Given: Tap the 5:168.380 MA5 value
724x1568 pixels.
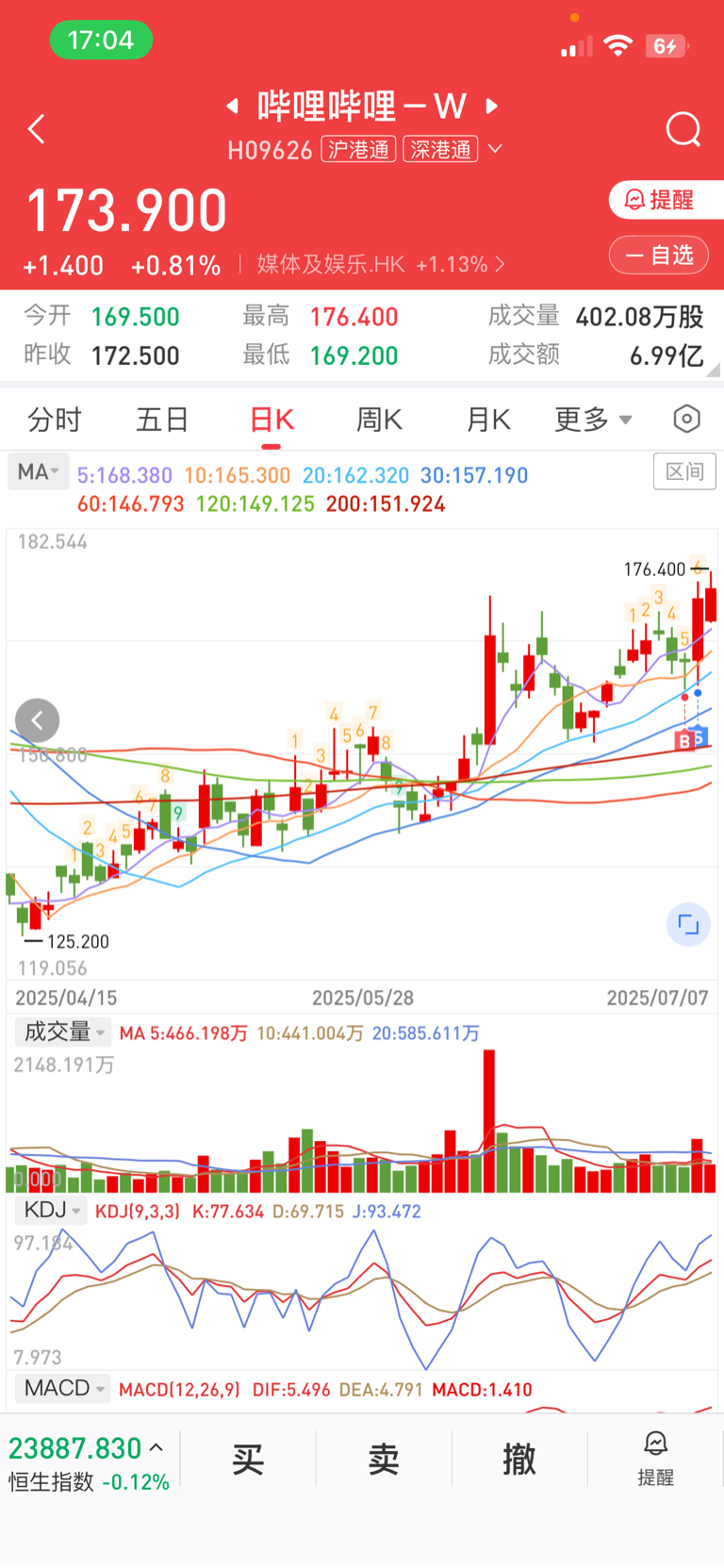Looking at the screenshot, I should pos(124,475).
